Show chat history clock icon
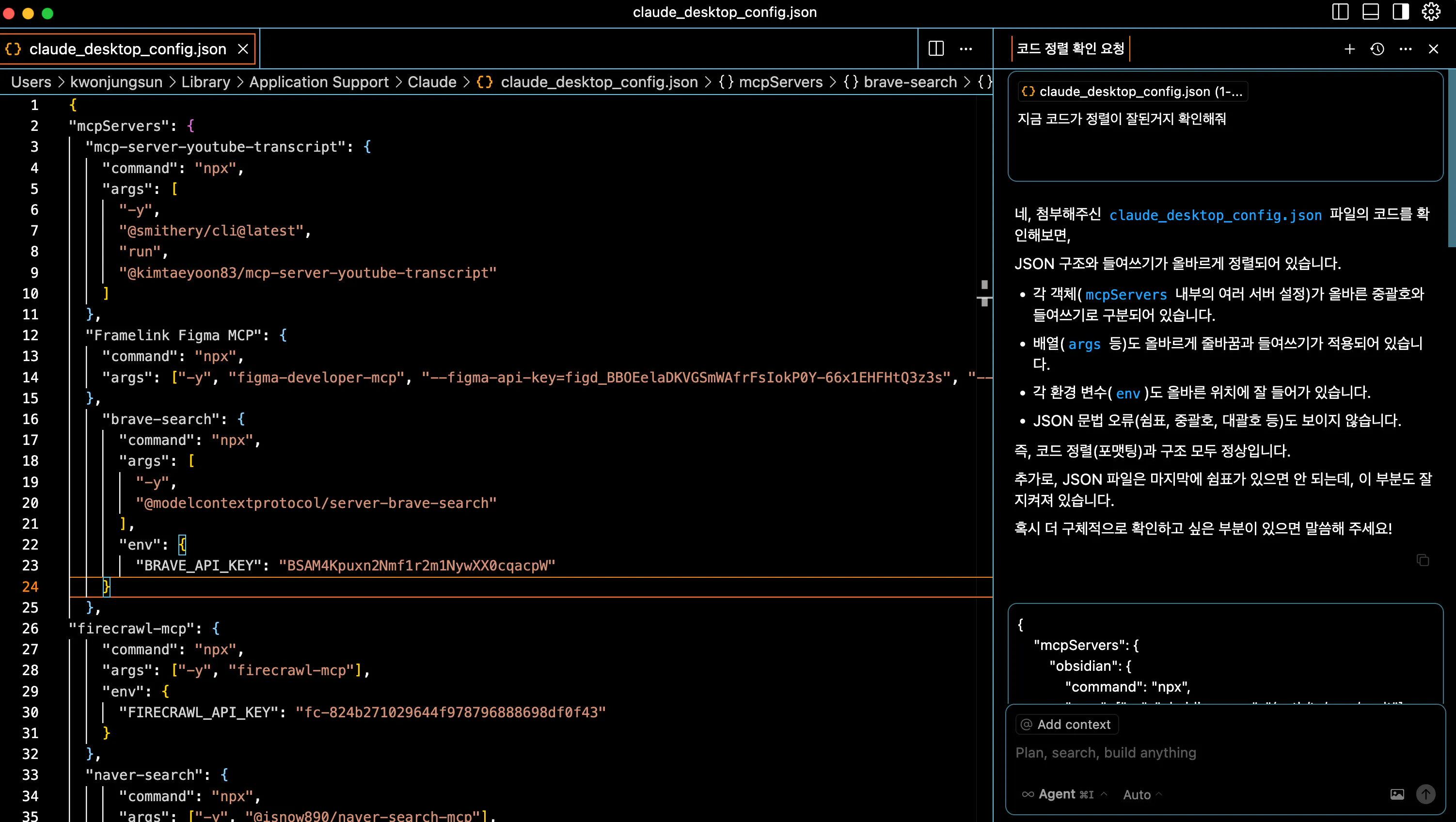 pyautogui.click(x=1377, y=49)
